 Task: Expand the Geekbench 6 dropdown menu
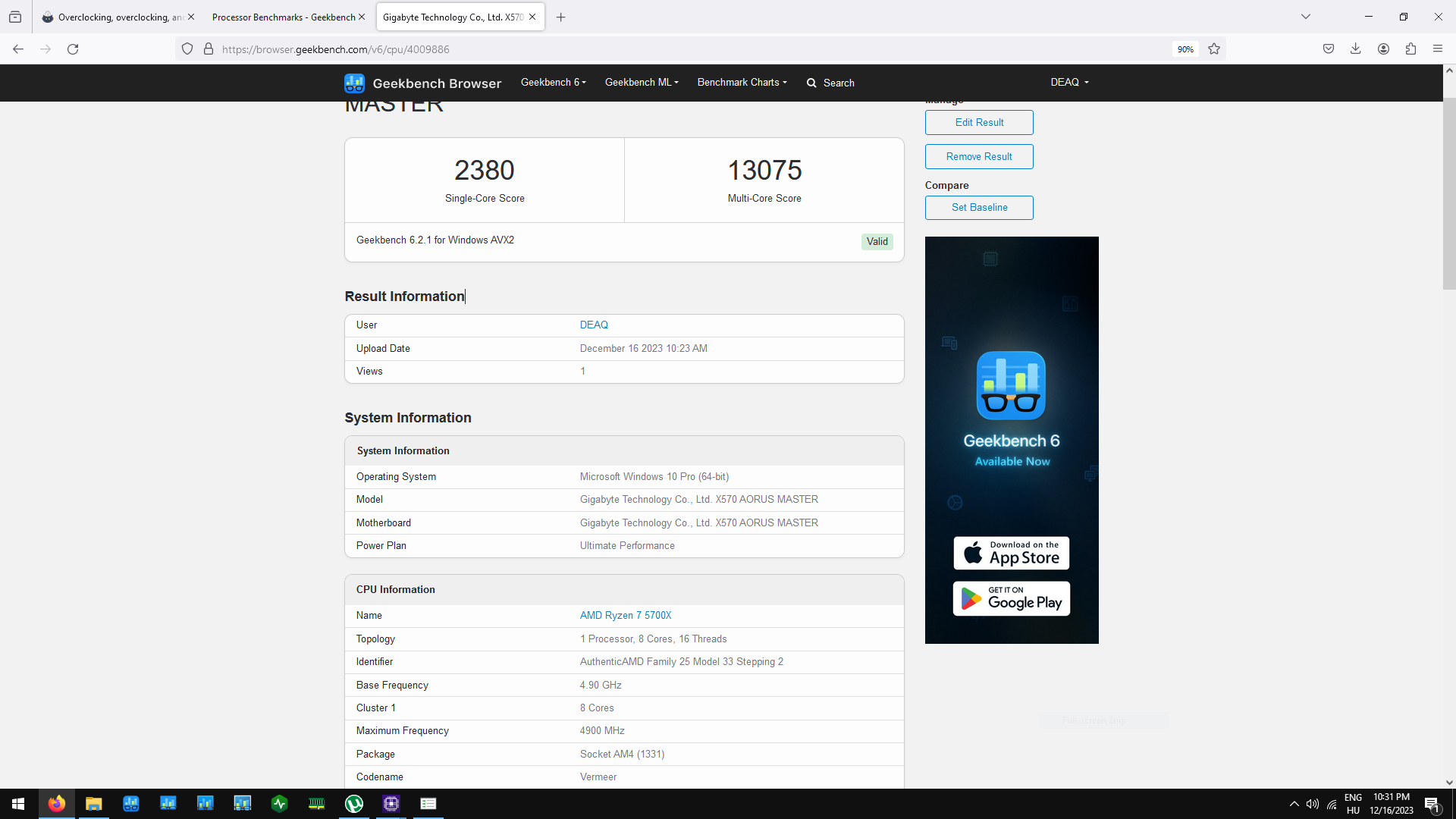point(554,83)
